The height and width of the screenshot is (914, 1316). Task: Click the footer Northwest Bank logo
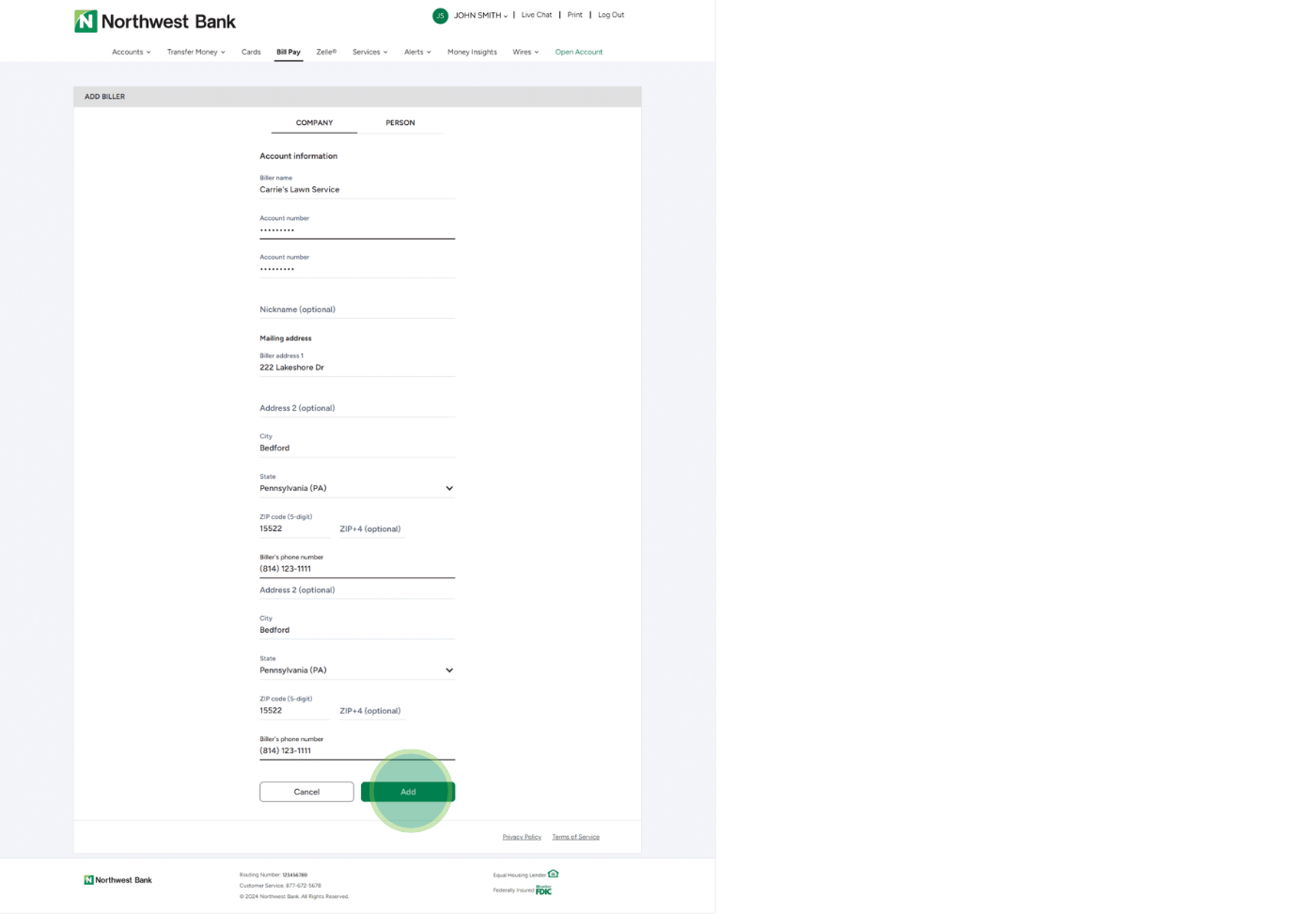117,880
